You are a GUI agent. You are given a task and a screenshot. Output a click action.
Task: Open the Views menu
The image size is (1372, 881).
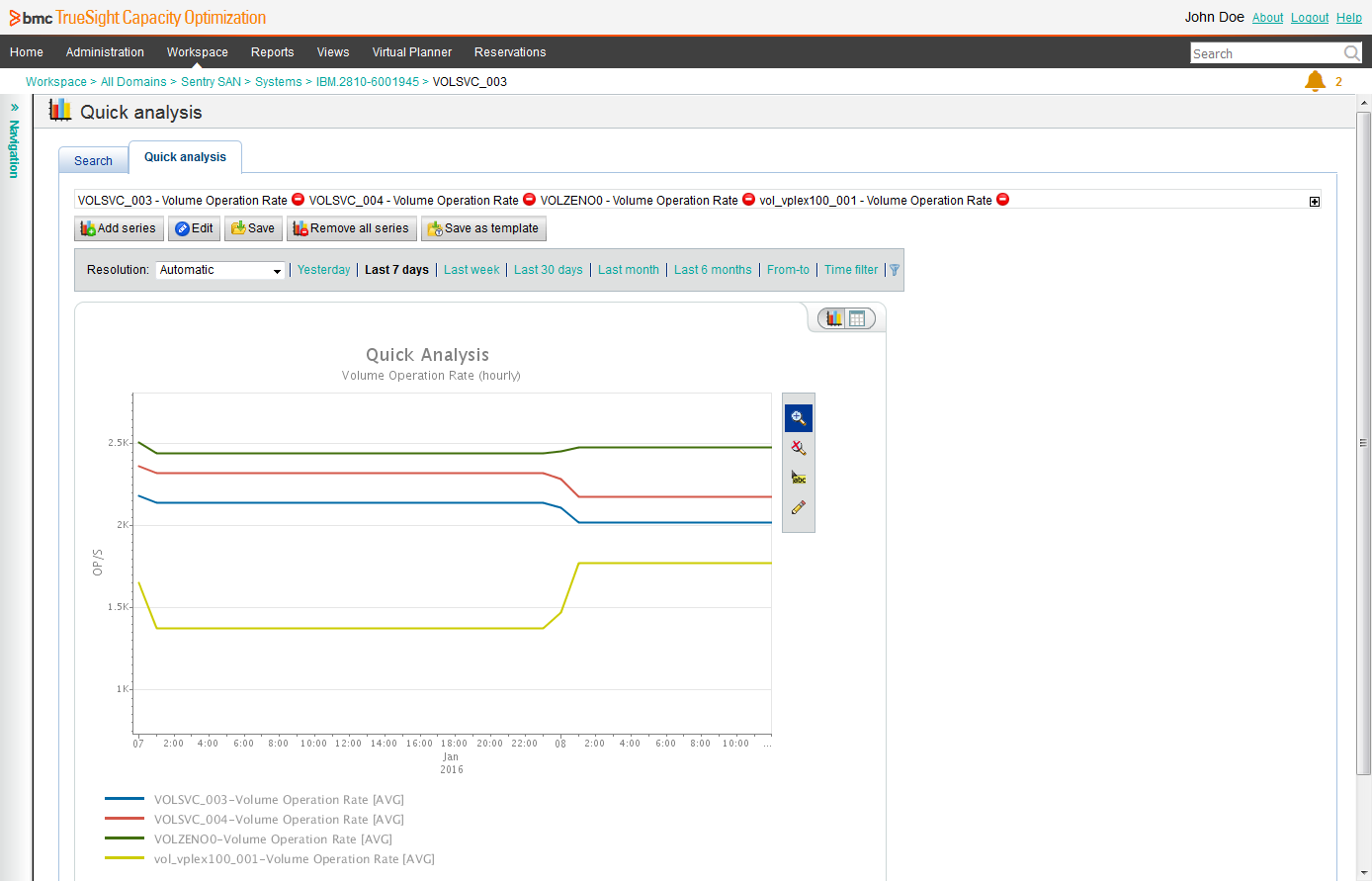(x=333, y=52)
